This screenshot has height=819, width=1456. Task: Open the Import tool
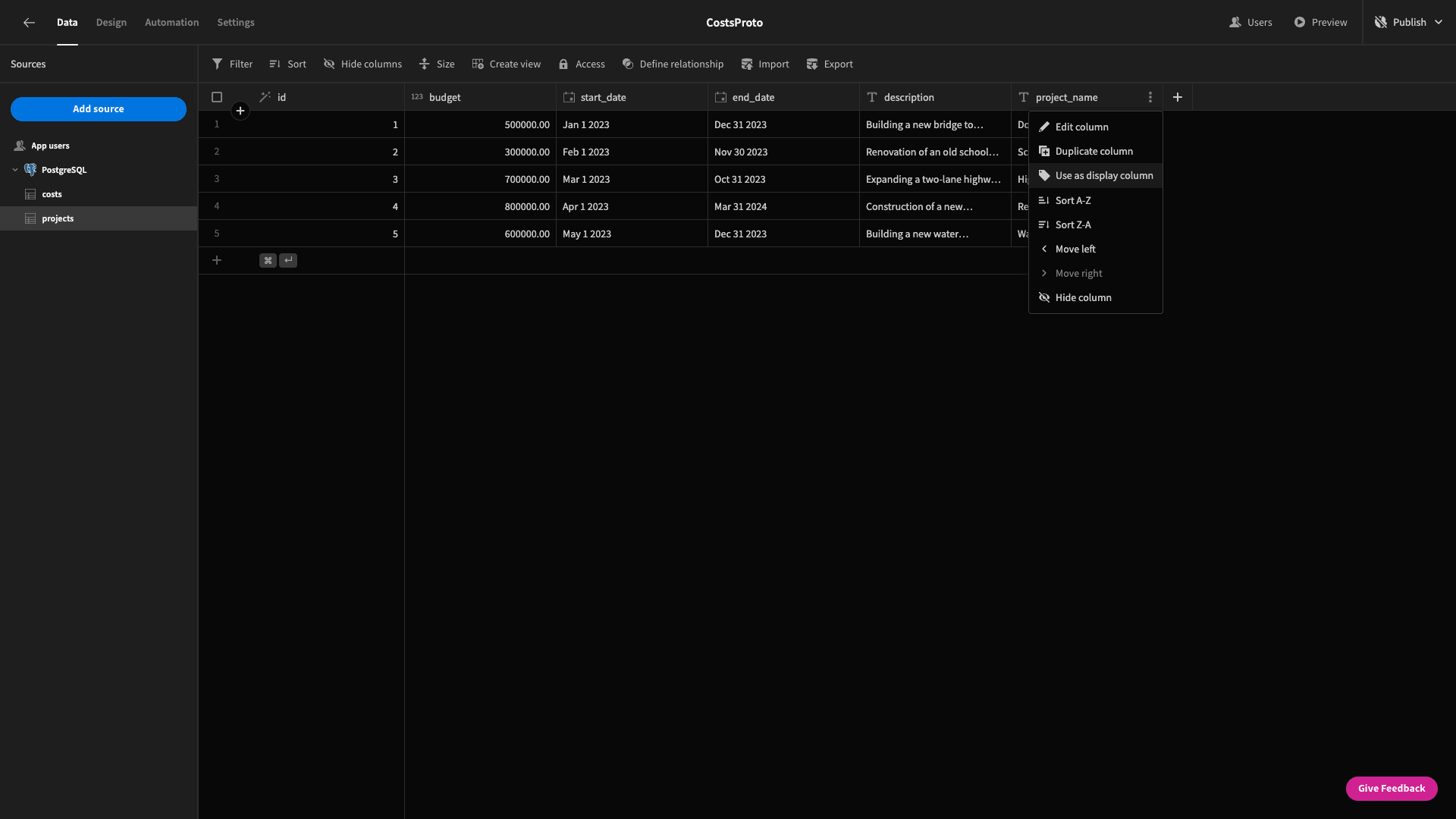click(x=764, y=64)
